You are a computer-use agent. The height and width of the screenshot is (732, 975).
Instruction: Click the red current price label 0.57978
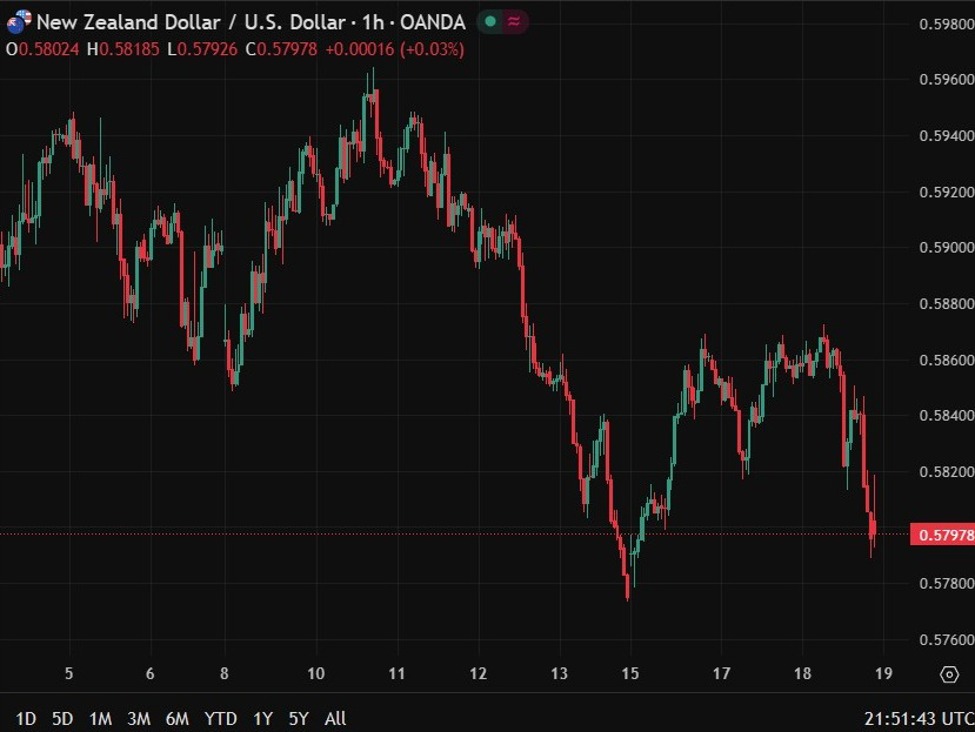(942, 535)
